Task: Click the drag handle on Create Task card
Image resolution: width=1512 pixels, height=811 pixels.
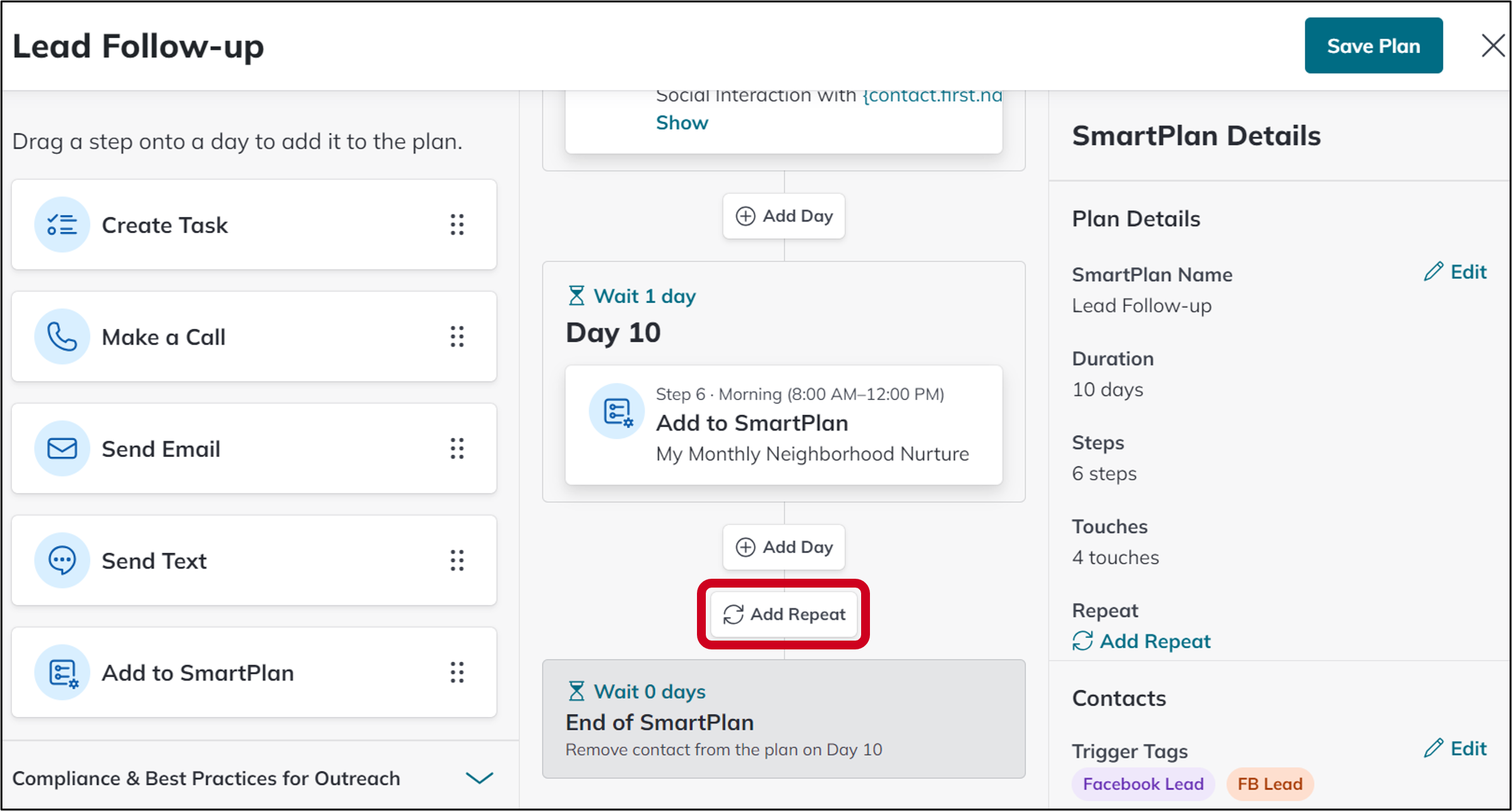Action: (457, 225)
